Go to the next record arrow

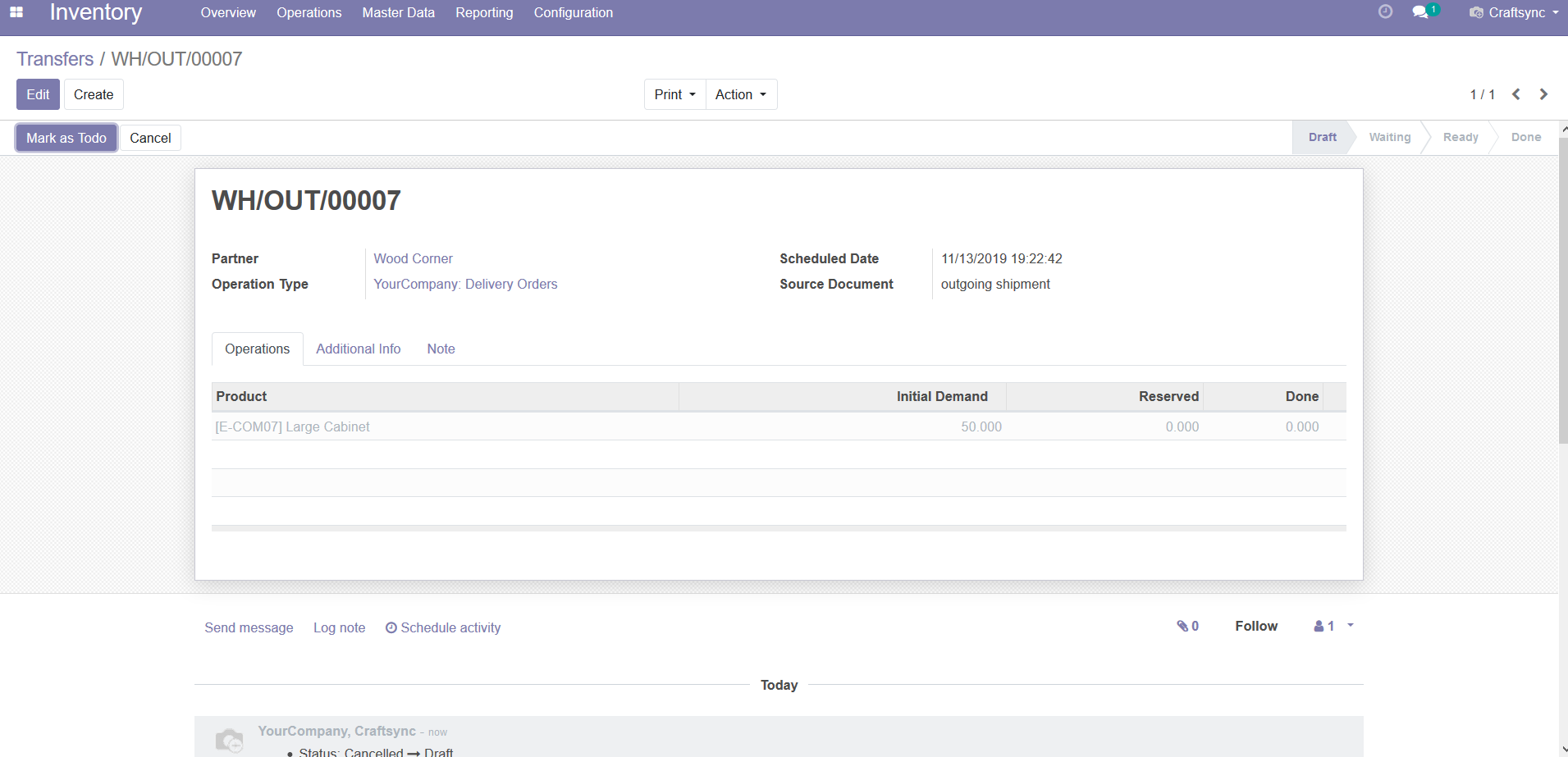pyautogui.click(x=1543, y=94)
